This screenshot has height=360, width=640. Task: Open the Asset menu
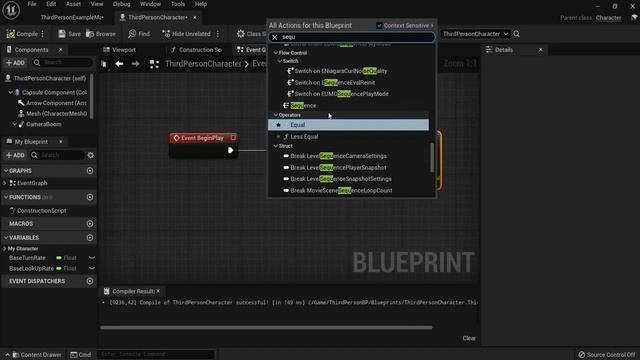point(73,4)
